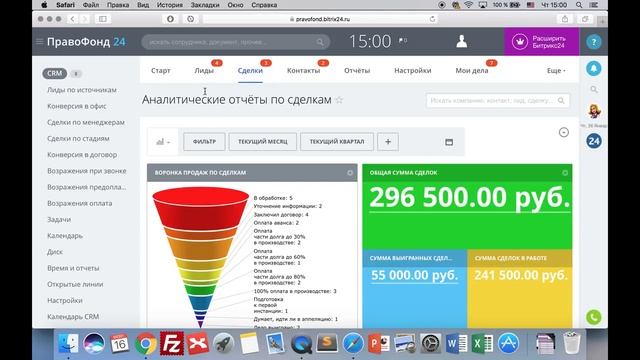The image size is (640, 360).
Task: Click the CRM search field near title
Action: click(x=498, y=100)
